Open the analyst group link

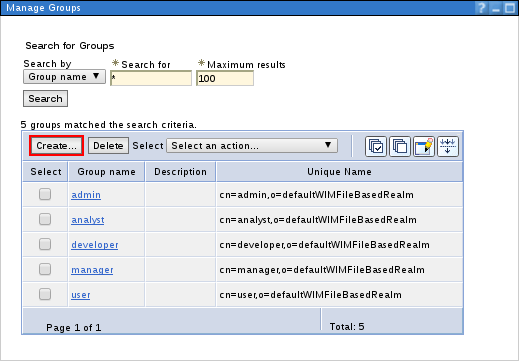88,220
